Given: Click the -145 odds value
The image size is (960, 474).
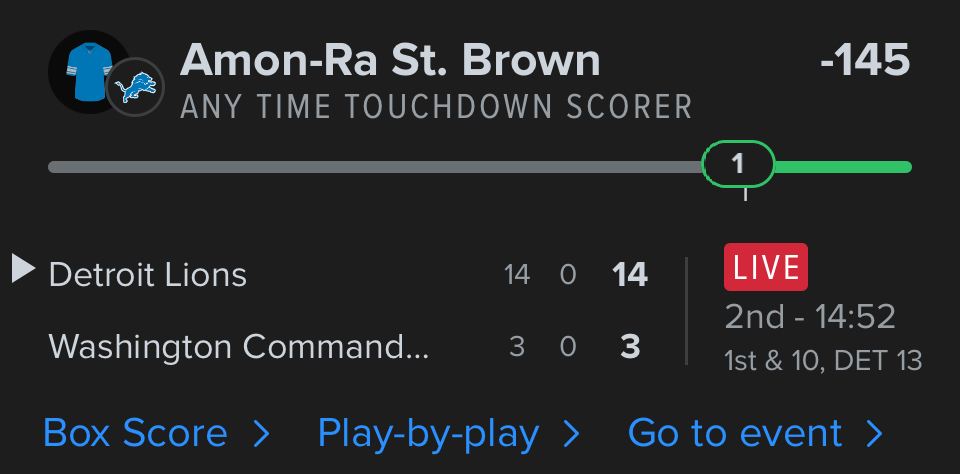Looking at the screenshot, I should (x=865, y=61).
